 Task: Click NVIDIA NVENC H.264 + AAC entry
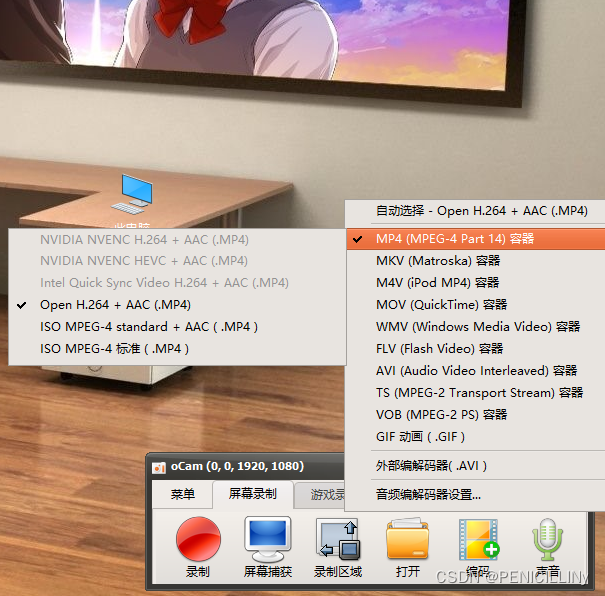pos(177,240)
